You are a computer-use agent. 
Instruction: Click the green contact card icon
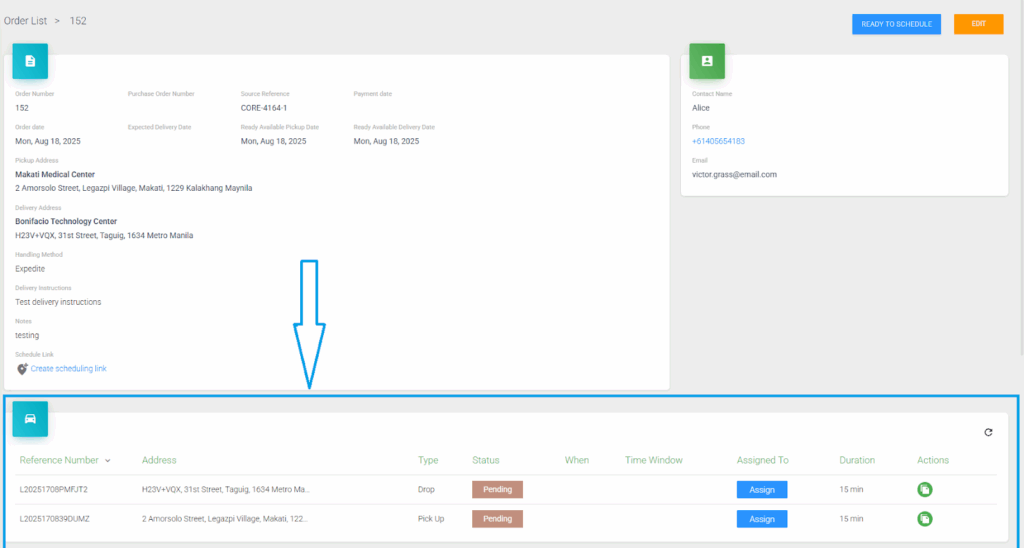coord(707,61)
